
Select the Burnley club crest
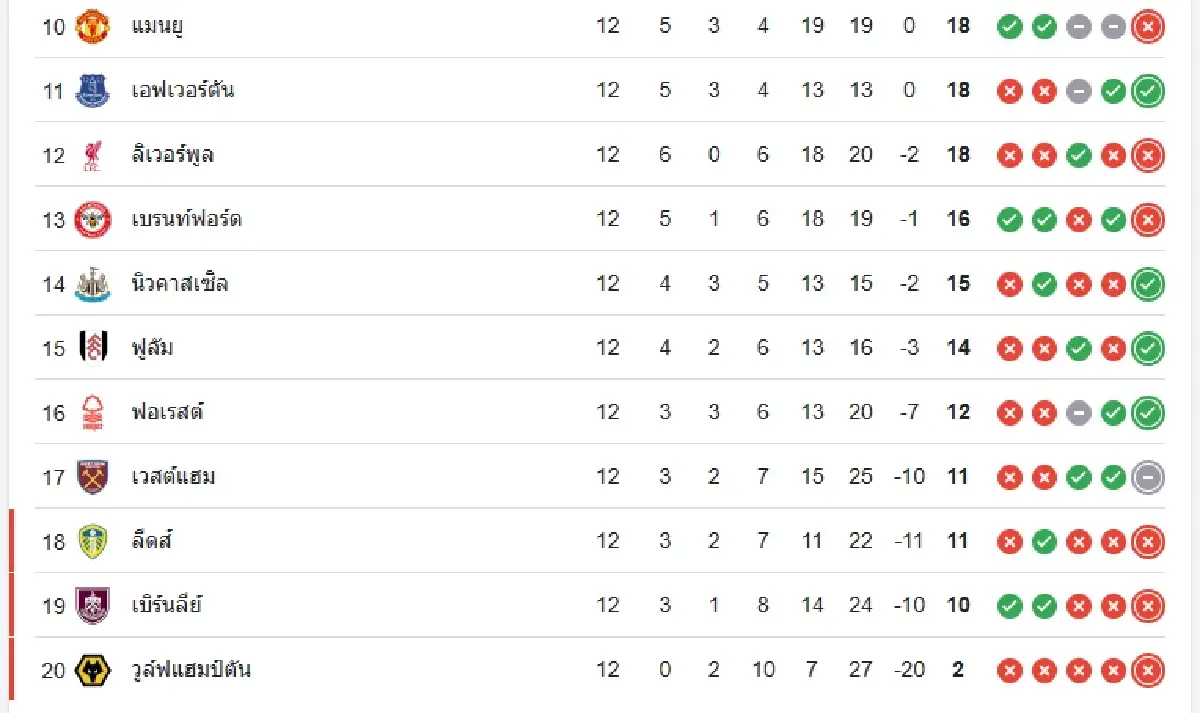[x=93, y=605]
